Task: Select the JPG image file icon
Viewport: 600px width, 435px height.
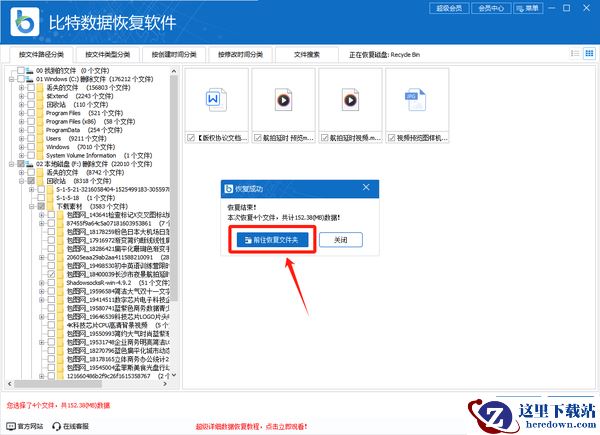Action: coord(415,100)
